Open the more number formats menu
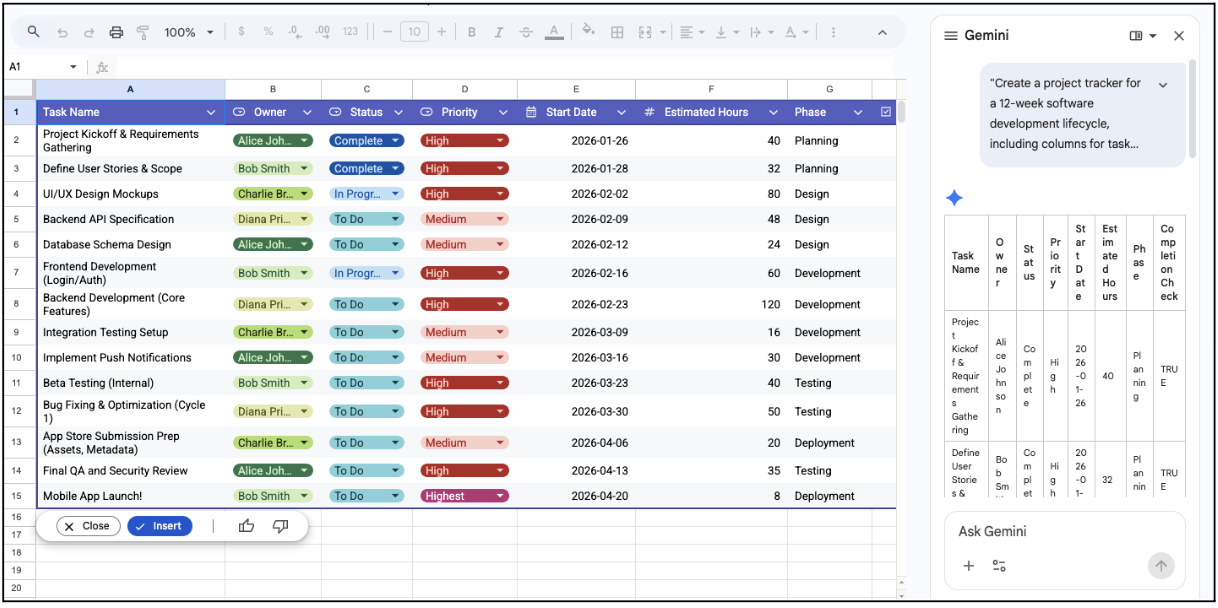 (x=349, y=31)
